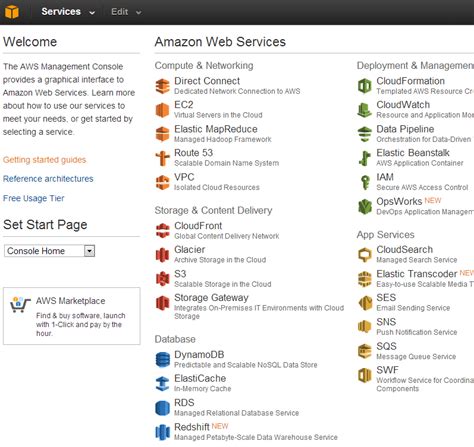This screenshot has width=474, height=447.
Task: Click the Elastic Beanstalk service name
Action: [x=413, y=153]
